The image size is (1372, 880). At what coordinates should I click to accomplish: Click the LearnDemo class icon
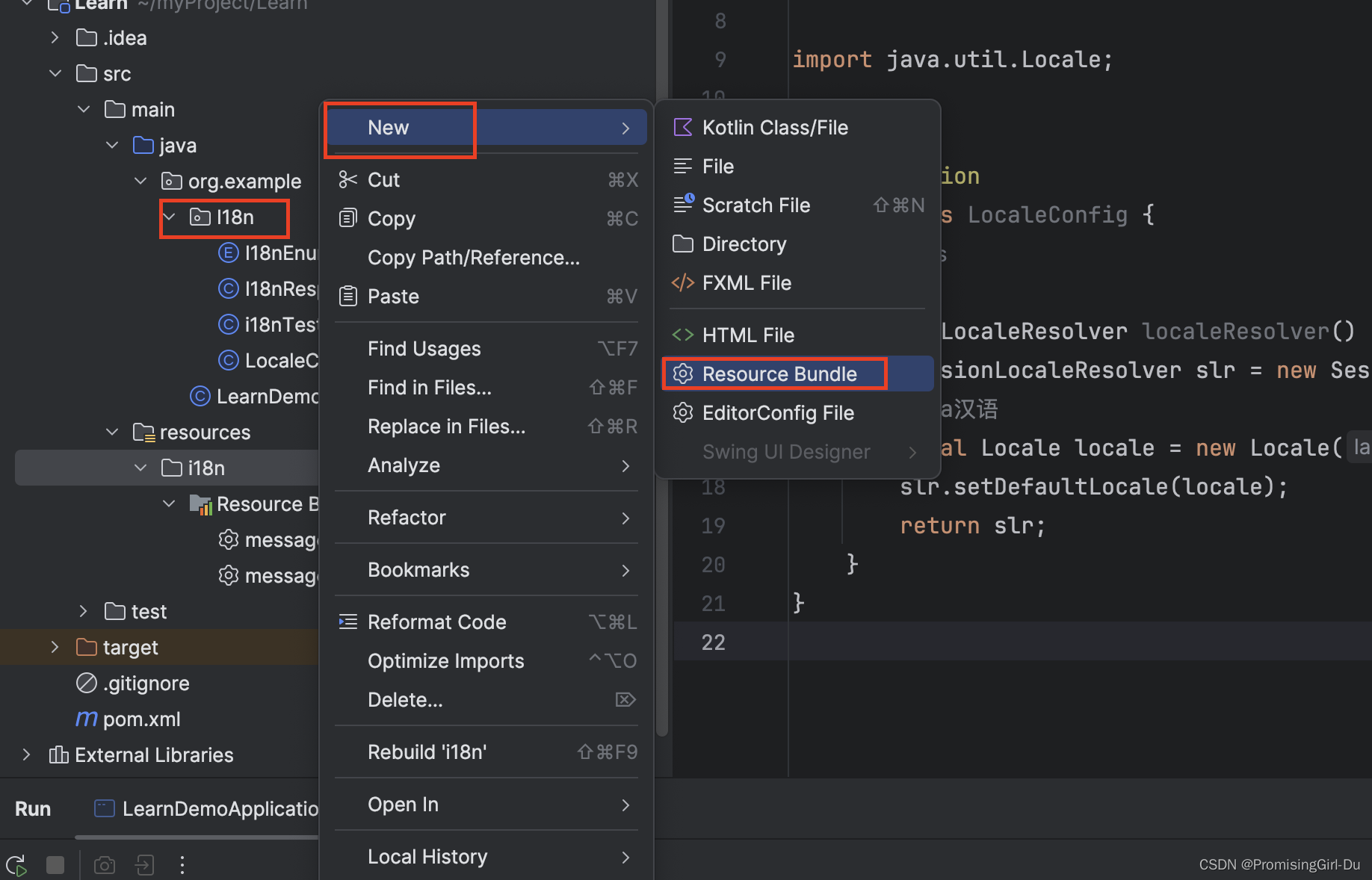(x=200, y=396)
